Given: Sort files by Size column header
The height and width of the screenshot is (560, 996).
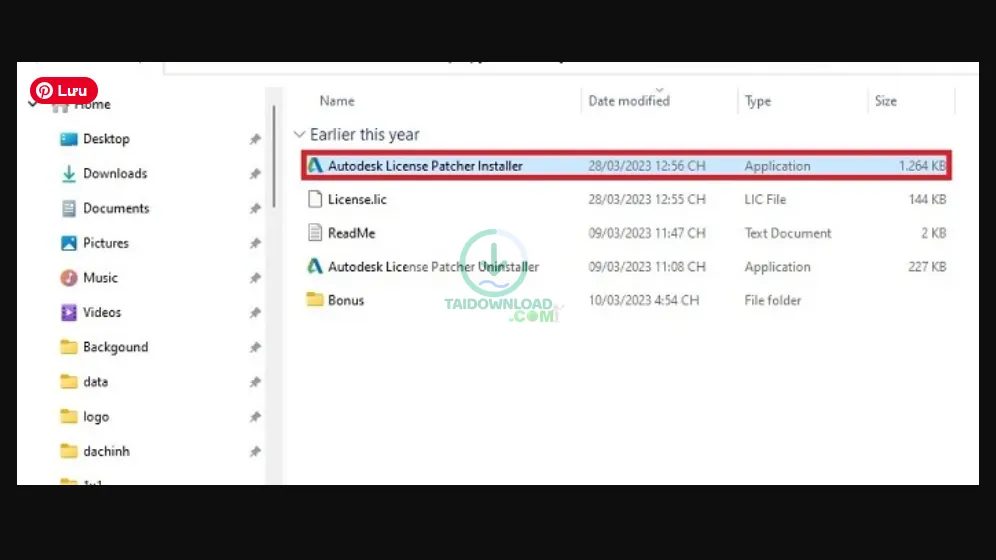Looking at the screenshot, I should (885, 101).
